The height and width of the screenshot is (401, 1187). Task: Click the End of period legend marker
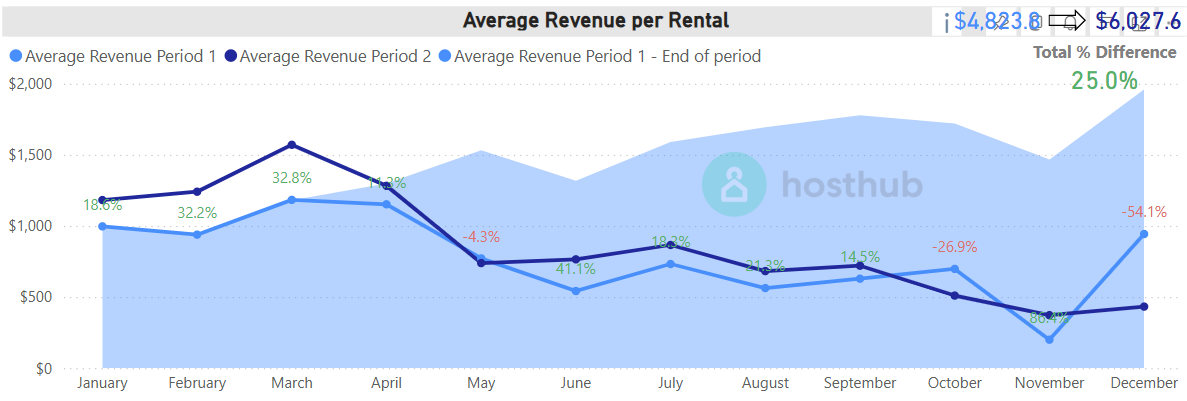click(x=444, y=57)
